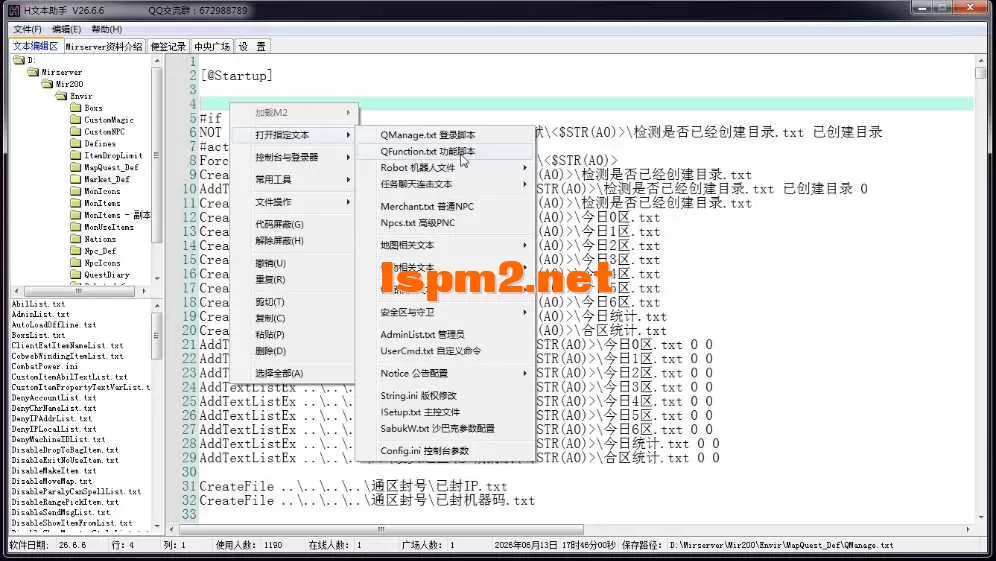
Task: Expand the 文件操作 submenu arrow
Action: 348,202
